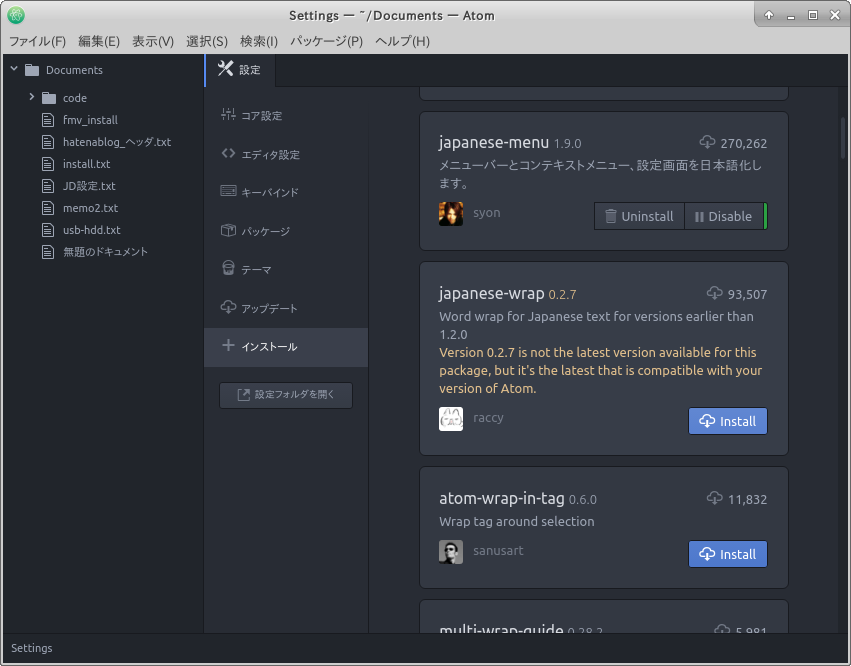851x666 pixels.
Task: Click the install.txt file icon
Action: (48, 164)
